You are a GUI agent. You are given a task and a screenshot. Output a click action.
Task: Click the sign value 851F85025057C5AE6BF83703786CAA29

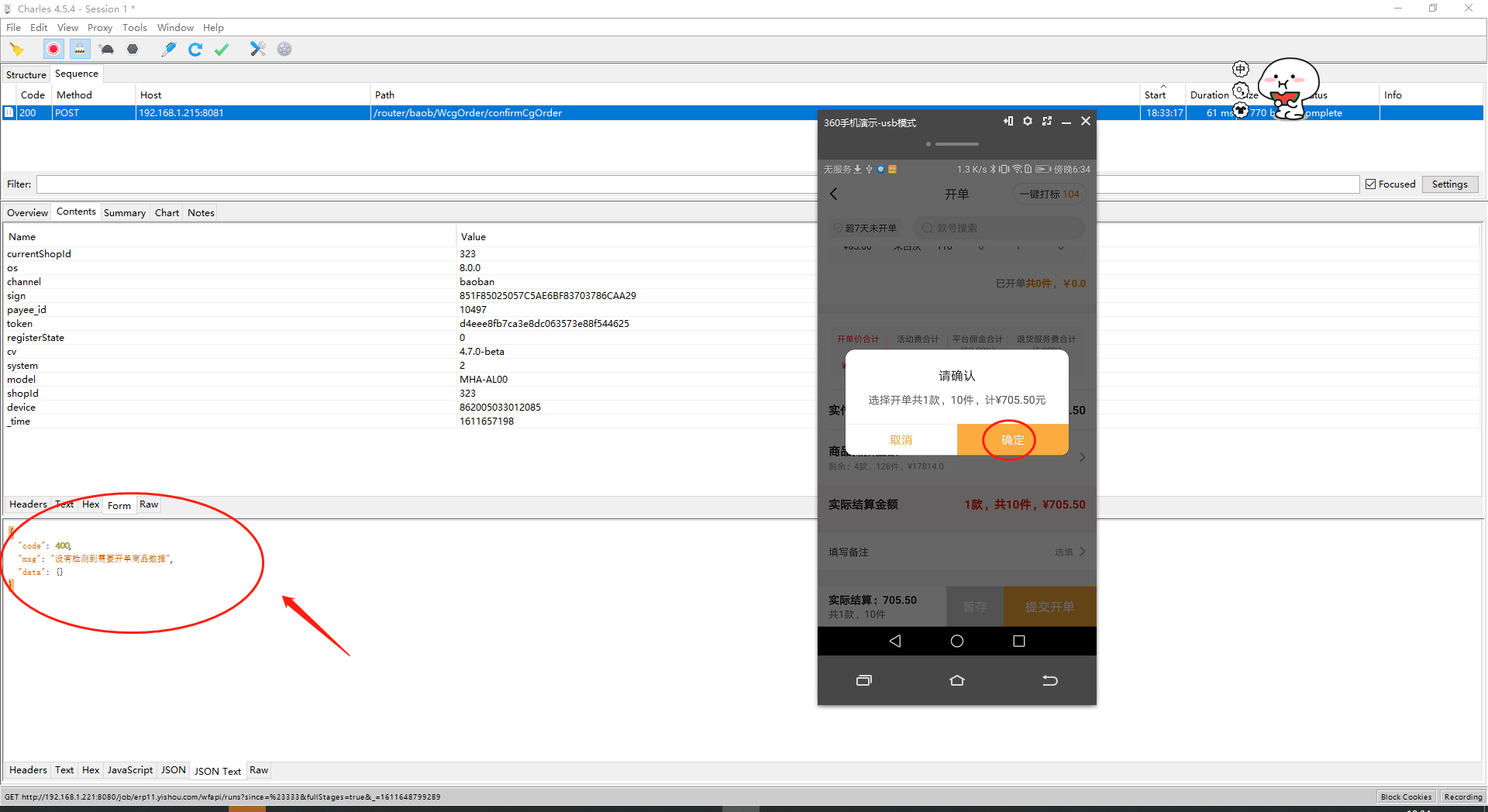(548, 296)
